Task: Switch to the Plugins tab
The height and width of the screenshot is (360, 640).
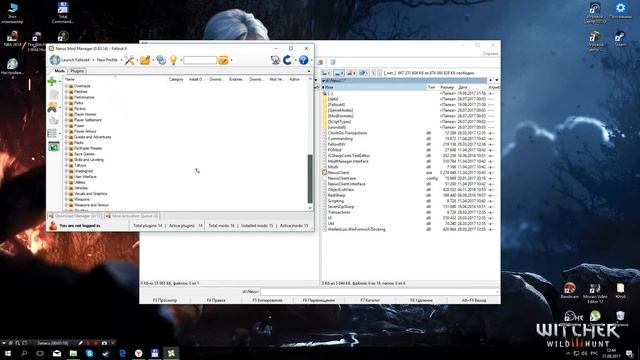Action: pyautogui.click(x=77, y=71)
